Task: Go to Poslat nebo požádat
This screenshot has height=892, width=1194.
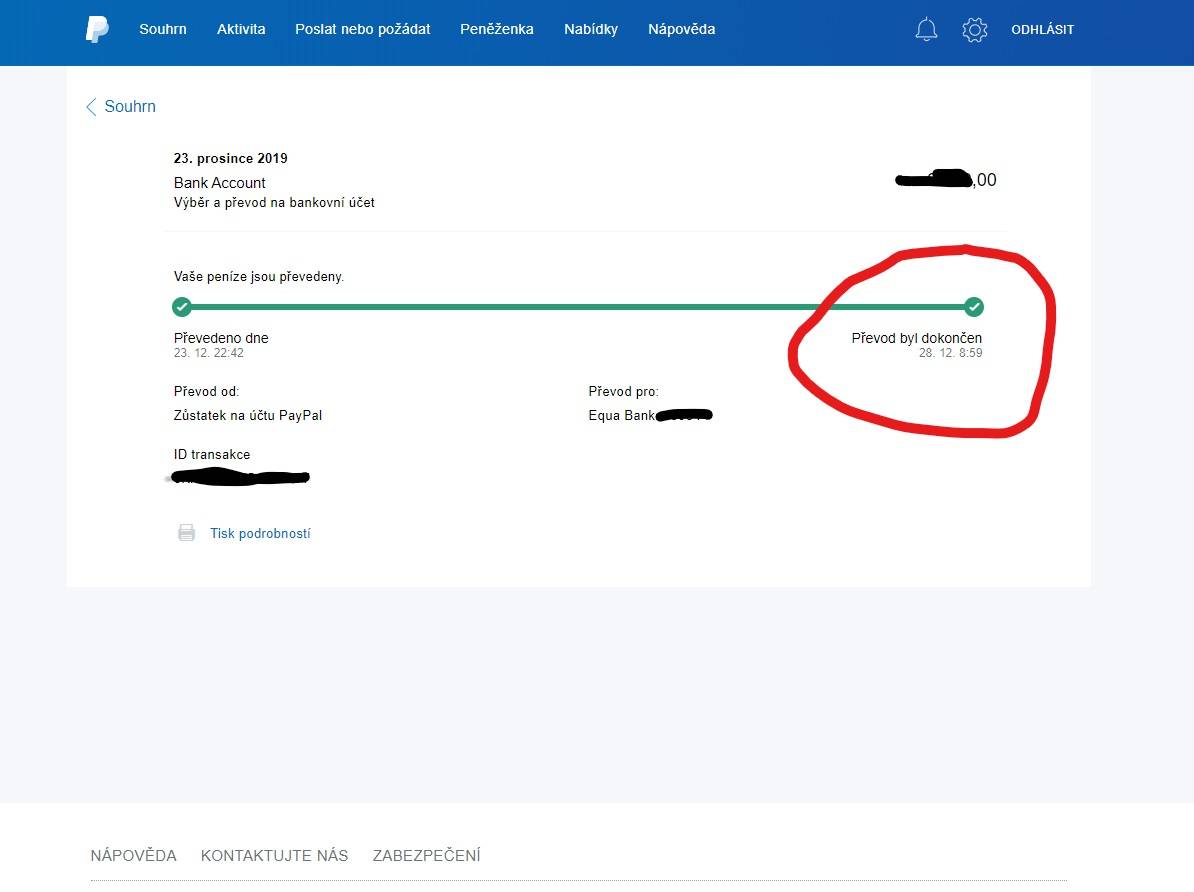Action: pos(362,29)
